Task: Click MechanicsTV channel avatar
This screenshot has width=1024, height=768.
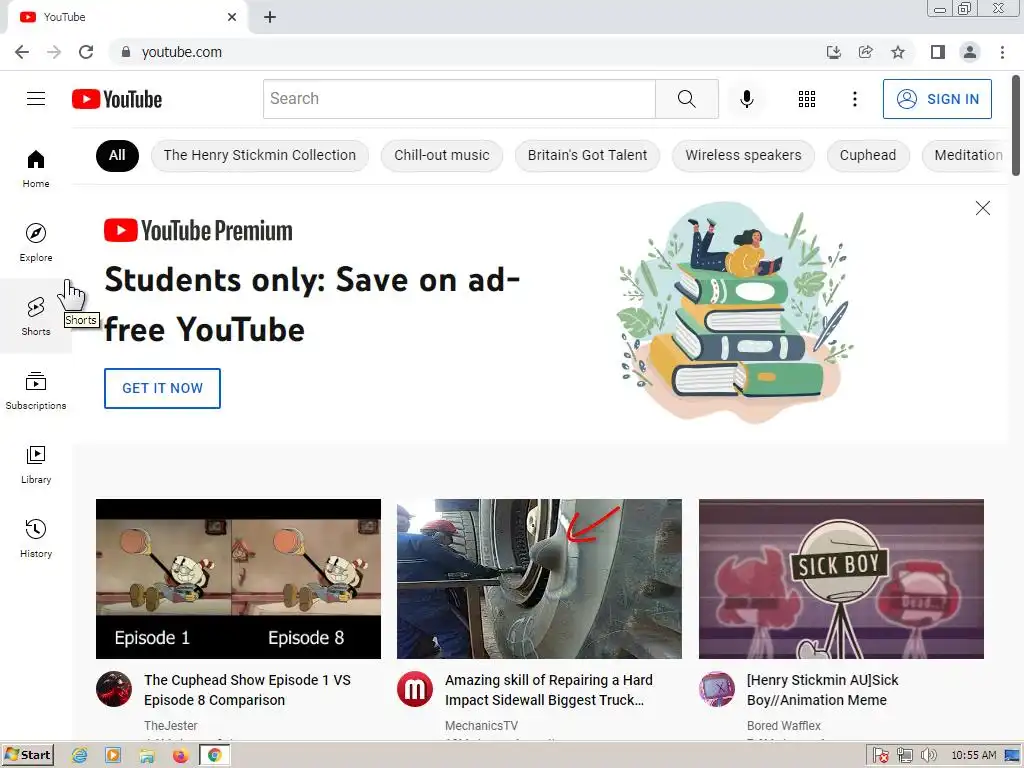Action: [x=415, y=689]
